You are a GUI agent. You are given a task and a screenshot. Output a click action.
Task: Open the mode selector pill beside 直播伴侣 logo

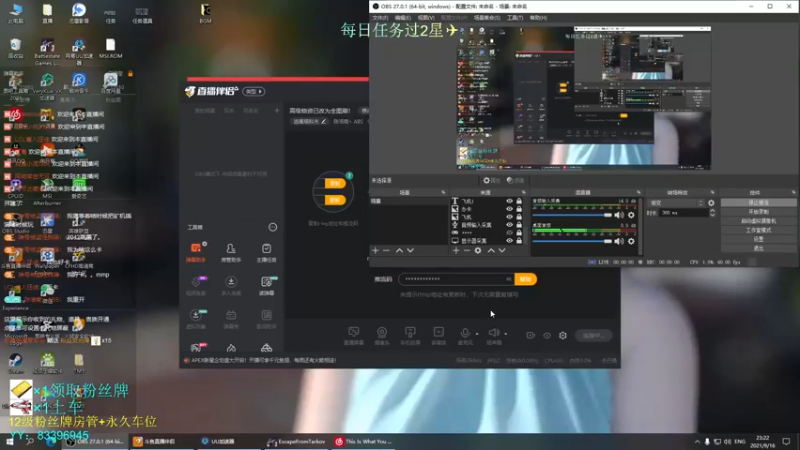tap(254, 91)
